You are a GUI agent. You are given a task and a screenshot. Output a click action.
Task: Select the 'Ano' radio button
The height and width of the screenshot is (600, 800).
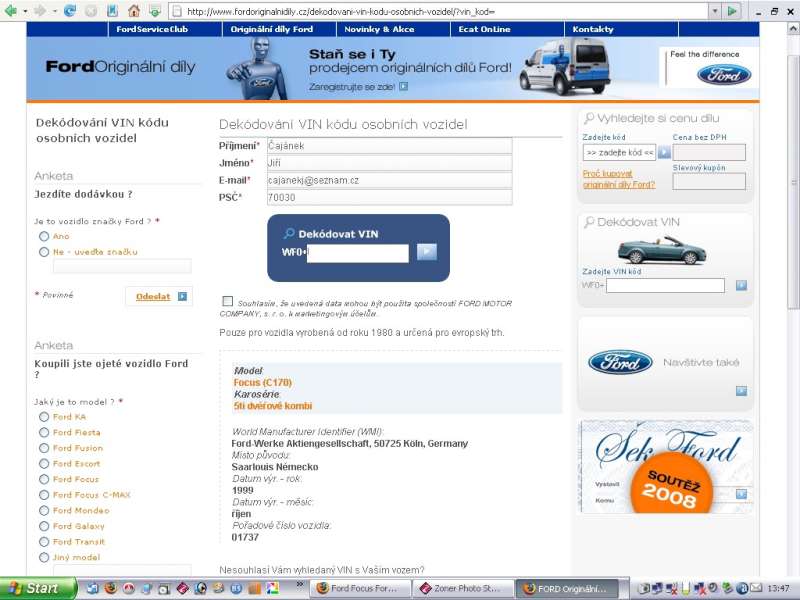point(44,236)
